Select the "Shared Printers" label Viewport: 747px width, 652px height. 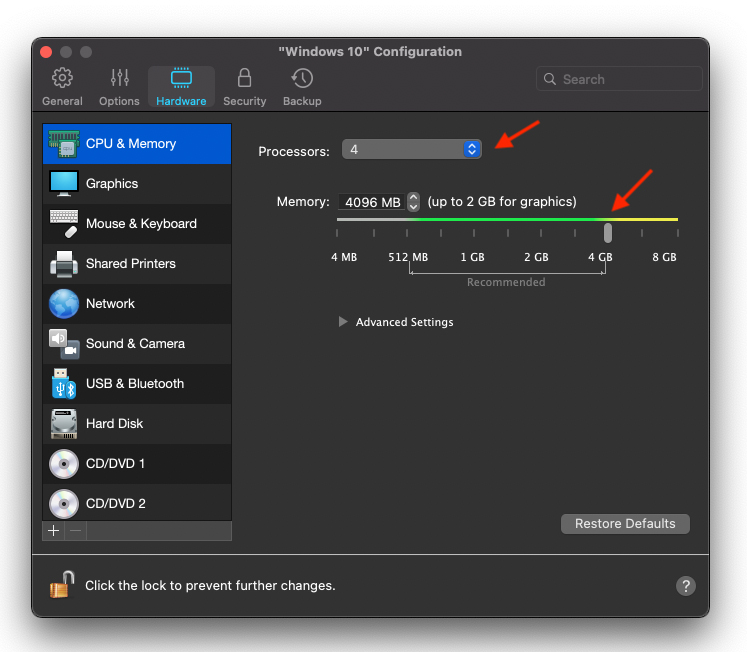(x=131, y=263)
